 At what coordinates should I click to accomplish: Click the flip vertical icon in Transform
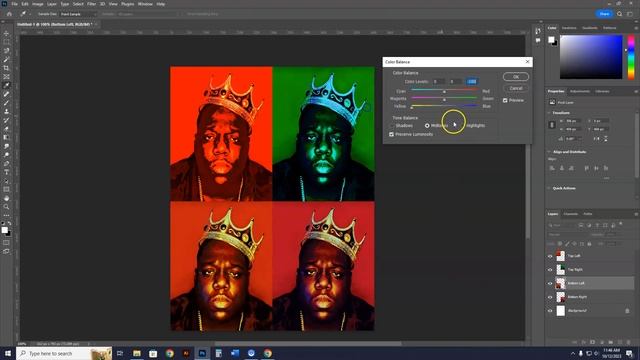click(x=606, y=139)
